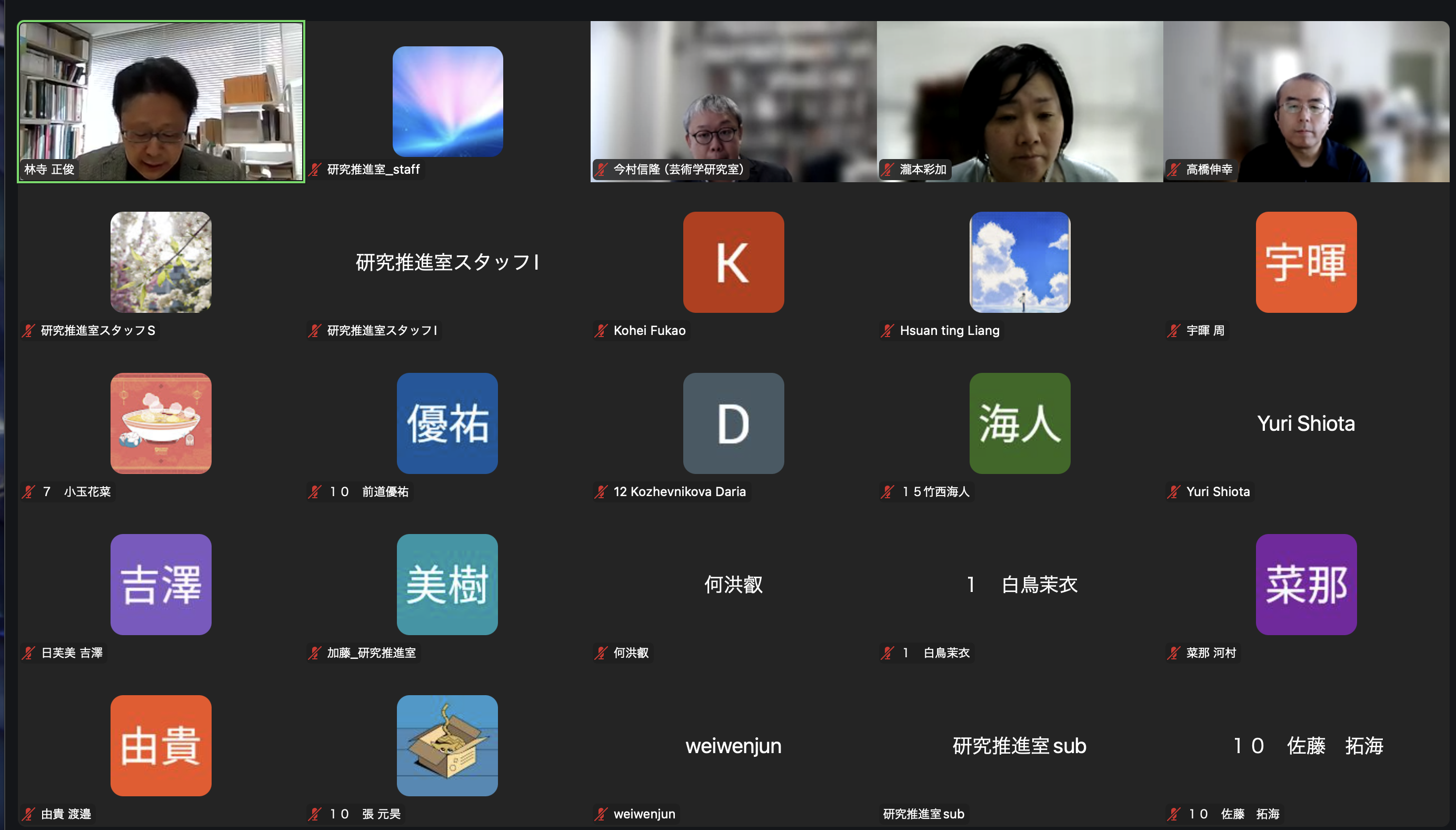
Task: Click muted mic icon beside 12 Kozhevnikova Daria
Action: click(602, 492)
